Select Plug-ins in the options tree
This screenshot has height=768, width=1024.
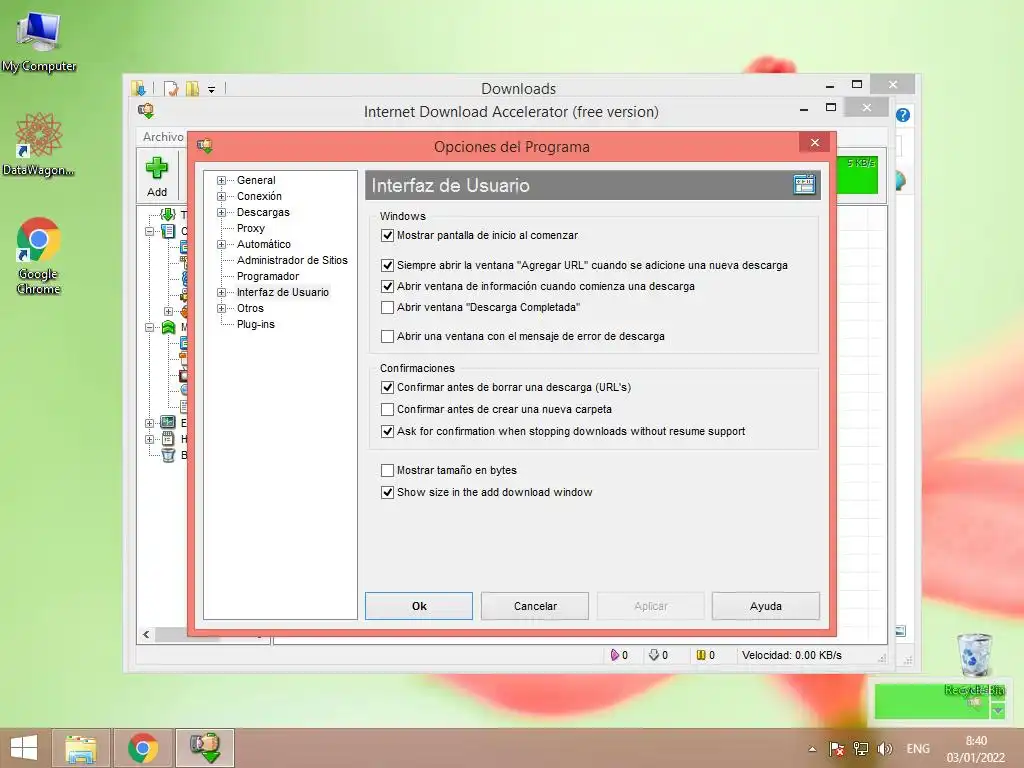point(255,324)
